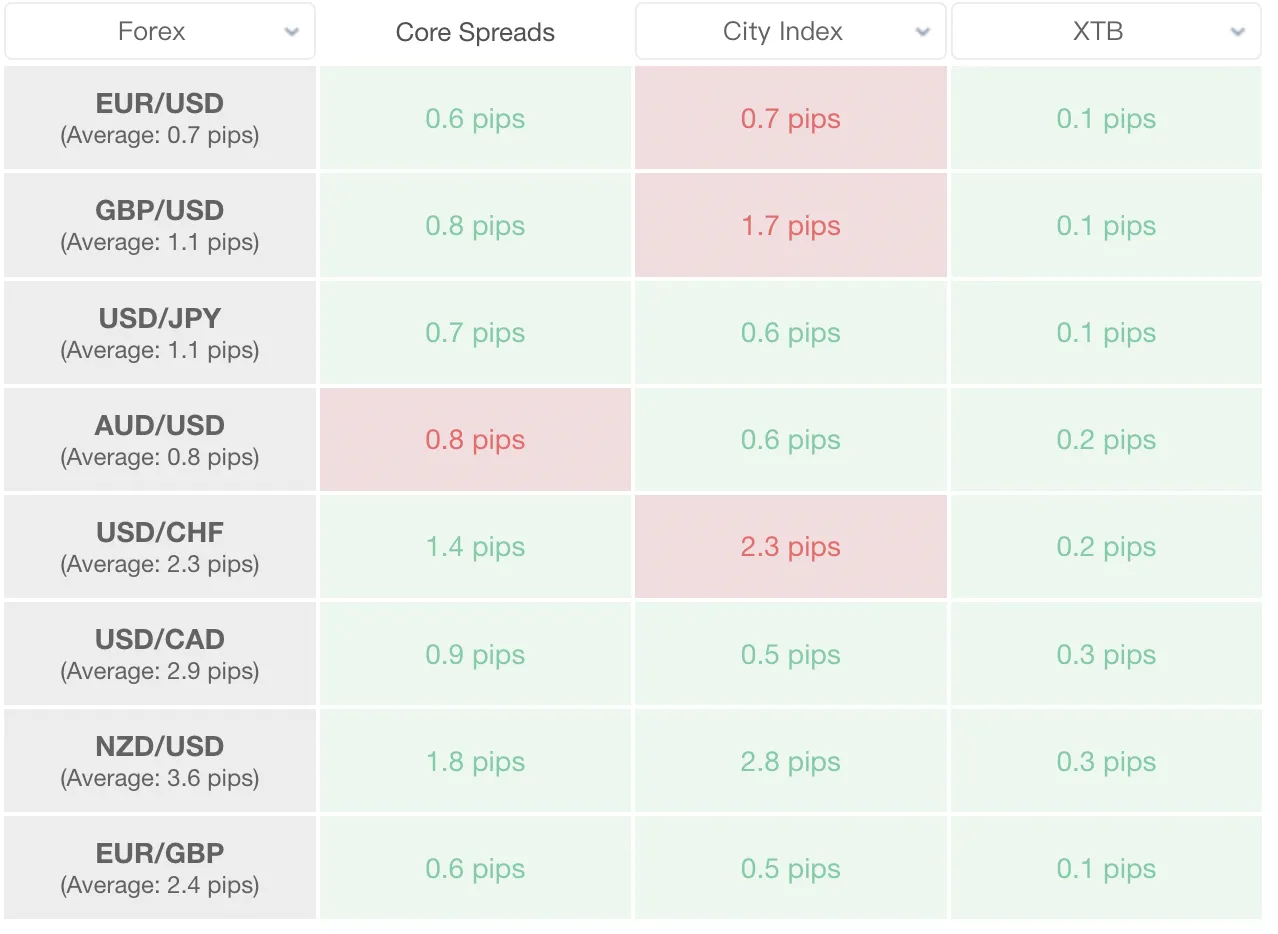Image resolution: width=1278 pixels, height=934 pixels.
Task: Open the XTB broker dropdown
Action: click(1106, 31)
